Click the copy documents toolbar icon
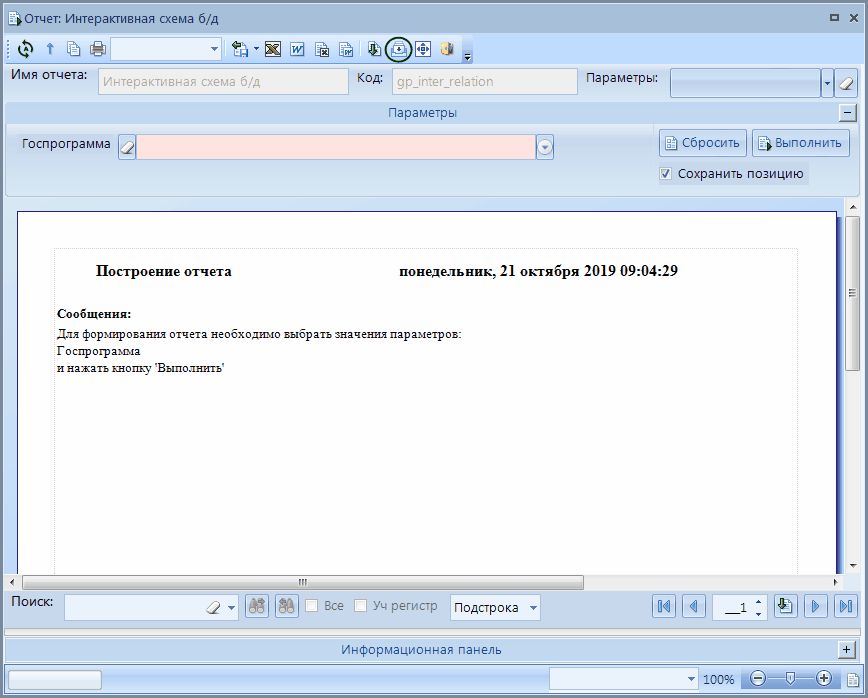The width and height of the screenshot is (868, 698). tap(73, 49)
